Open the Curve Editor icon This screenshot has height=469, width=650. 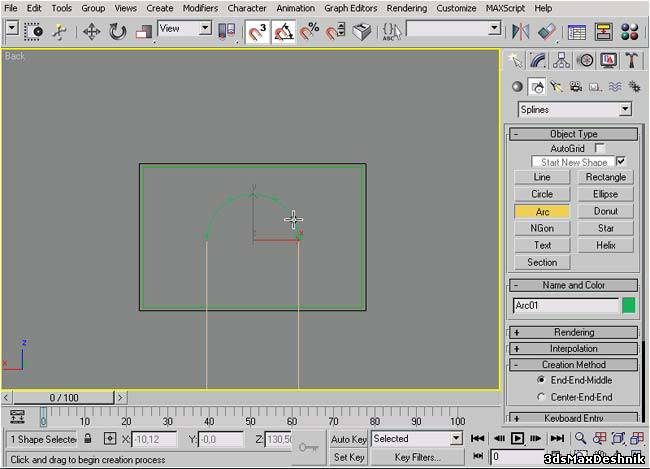(x=577, y=32)
